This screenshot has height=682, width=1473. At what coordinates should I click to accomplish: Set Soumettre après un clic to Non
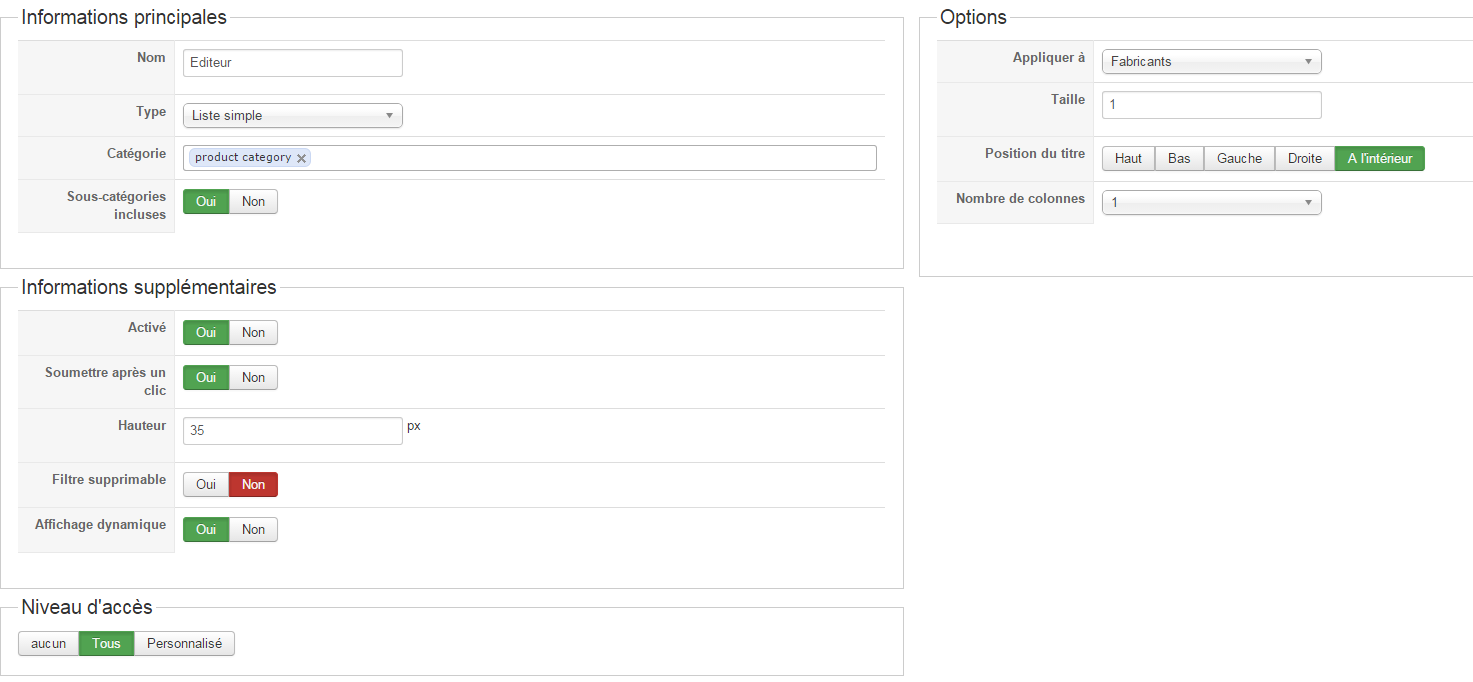(x=253, y=378)
